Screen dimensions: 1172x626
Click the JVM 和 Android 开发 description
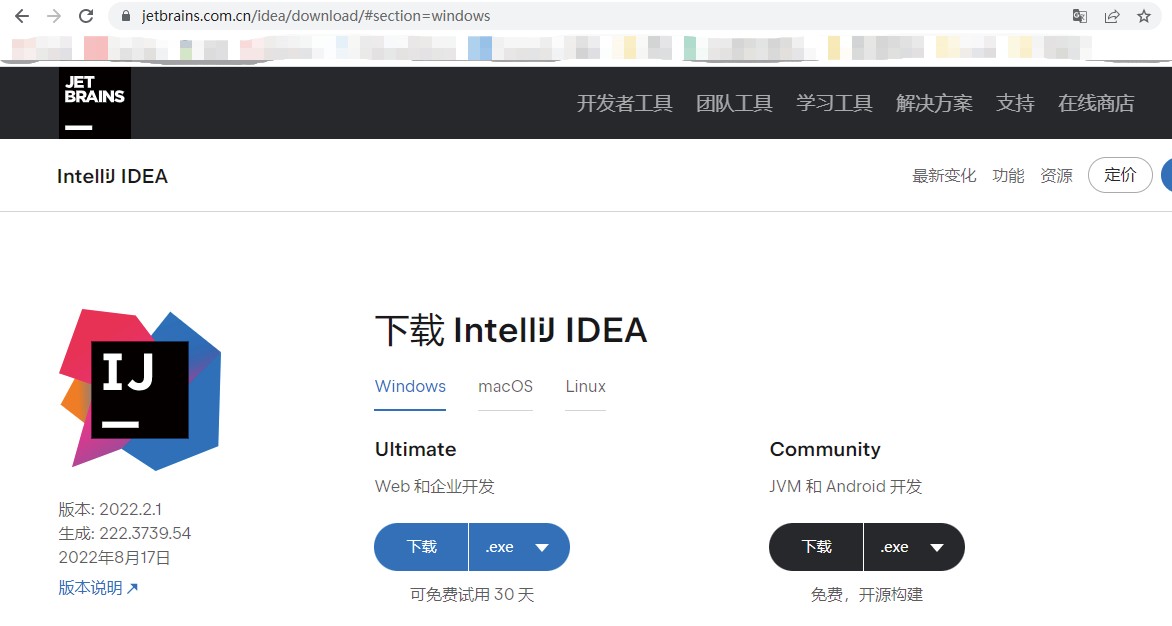coord(846,486)
